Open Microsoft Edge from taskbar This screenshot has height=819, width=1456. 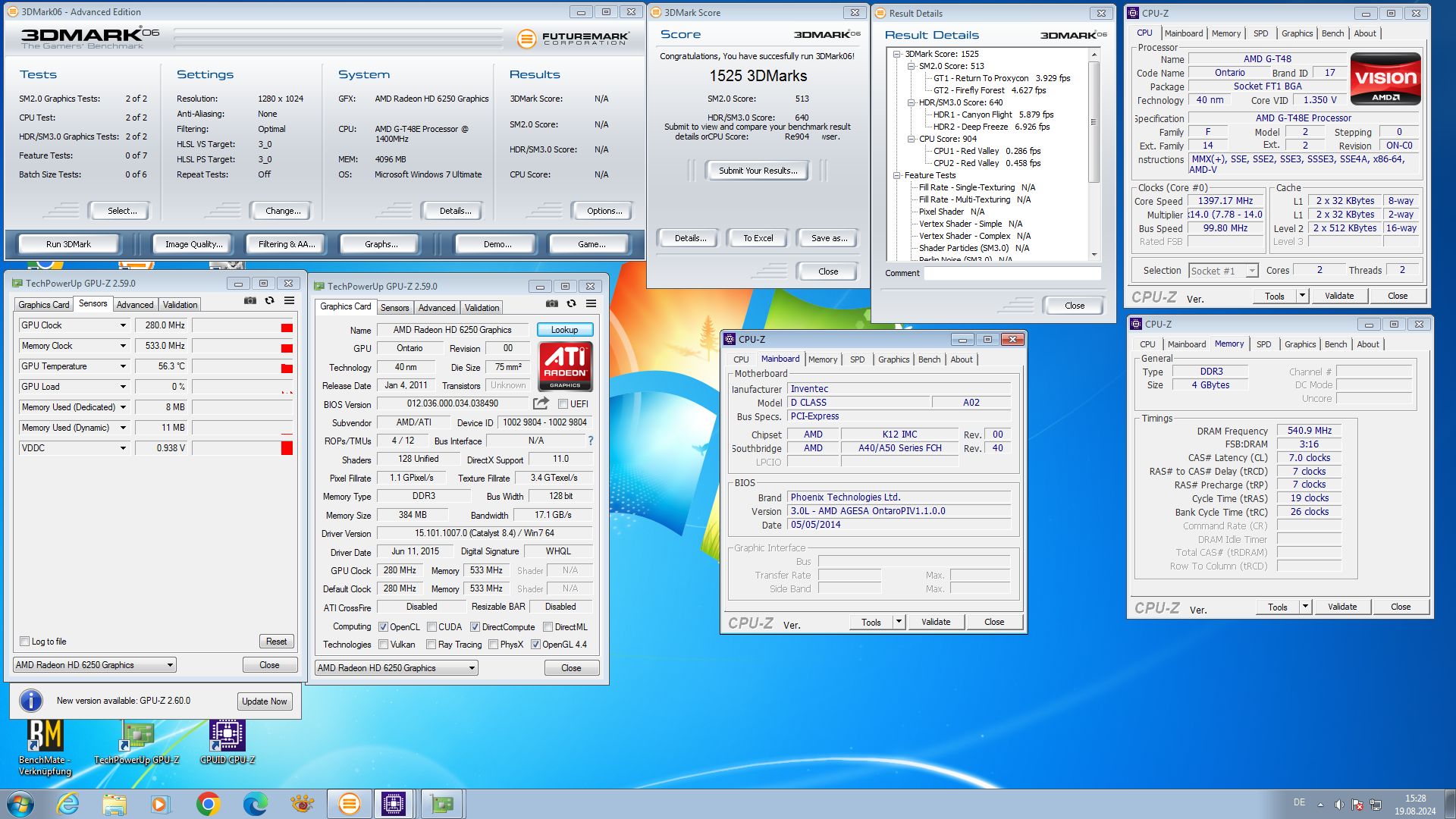point(255,804)
